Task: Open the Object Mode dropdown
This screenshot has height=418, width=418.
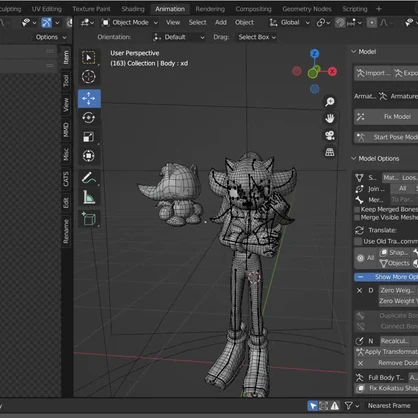Action: pyautogui.click(x=130, y=23)
